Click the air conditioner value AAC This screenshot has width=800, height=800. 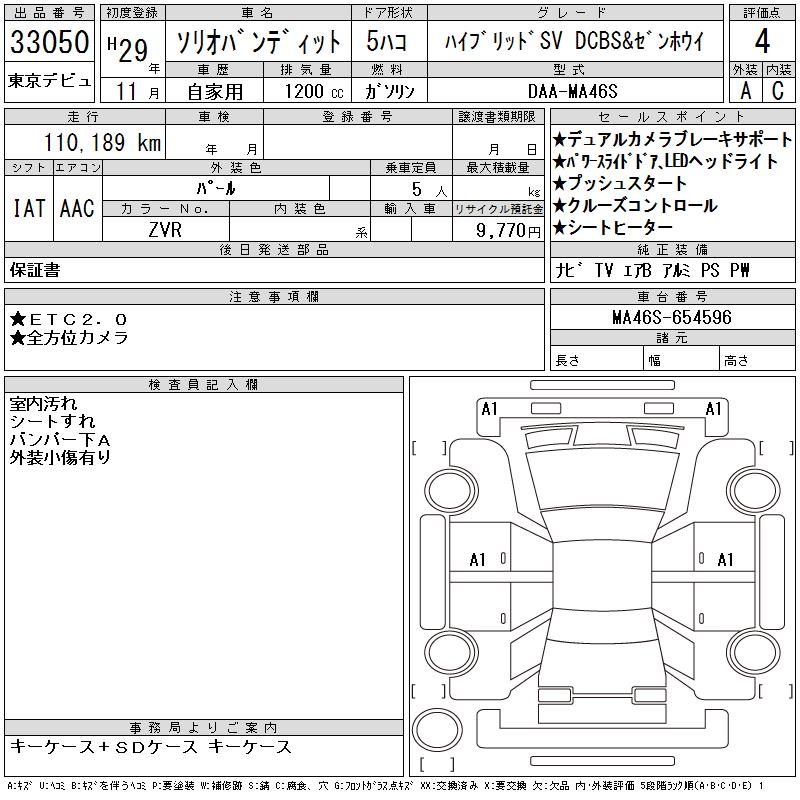[78, 208]
